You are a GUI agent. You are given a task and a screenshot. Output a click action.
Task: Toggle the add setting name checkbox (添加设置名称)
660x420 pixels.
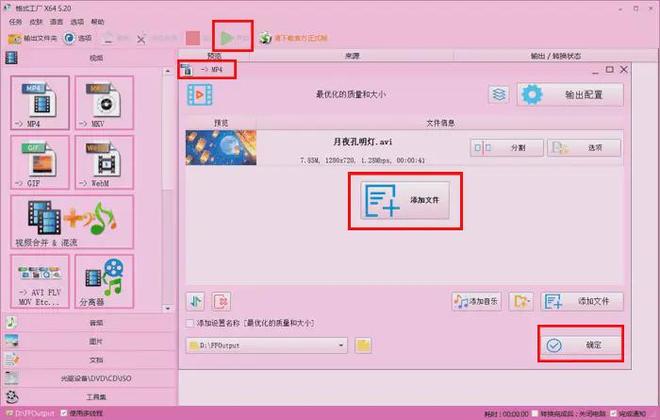190,323
